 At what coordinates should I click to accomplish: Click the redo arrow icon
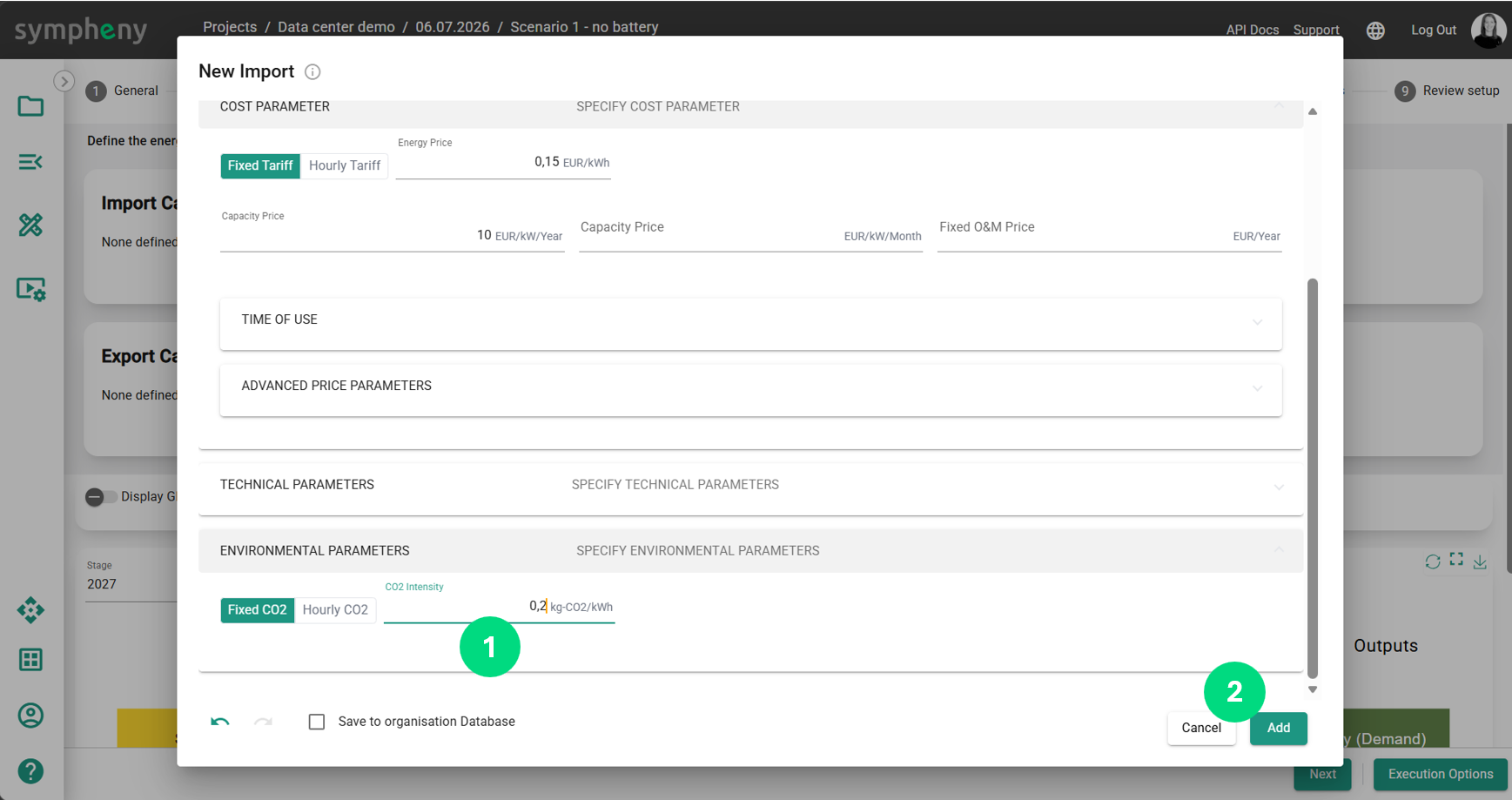coord(263,722)
